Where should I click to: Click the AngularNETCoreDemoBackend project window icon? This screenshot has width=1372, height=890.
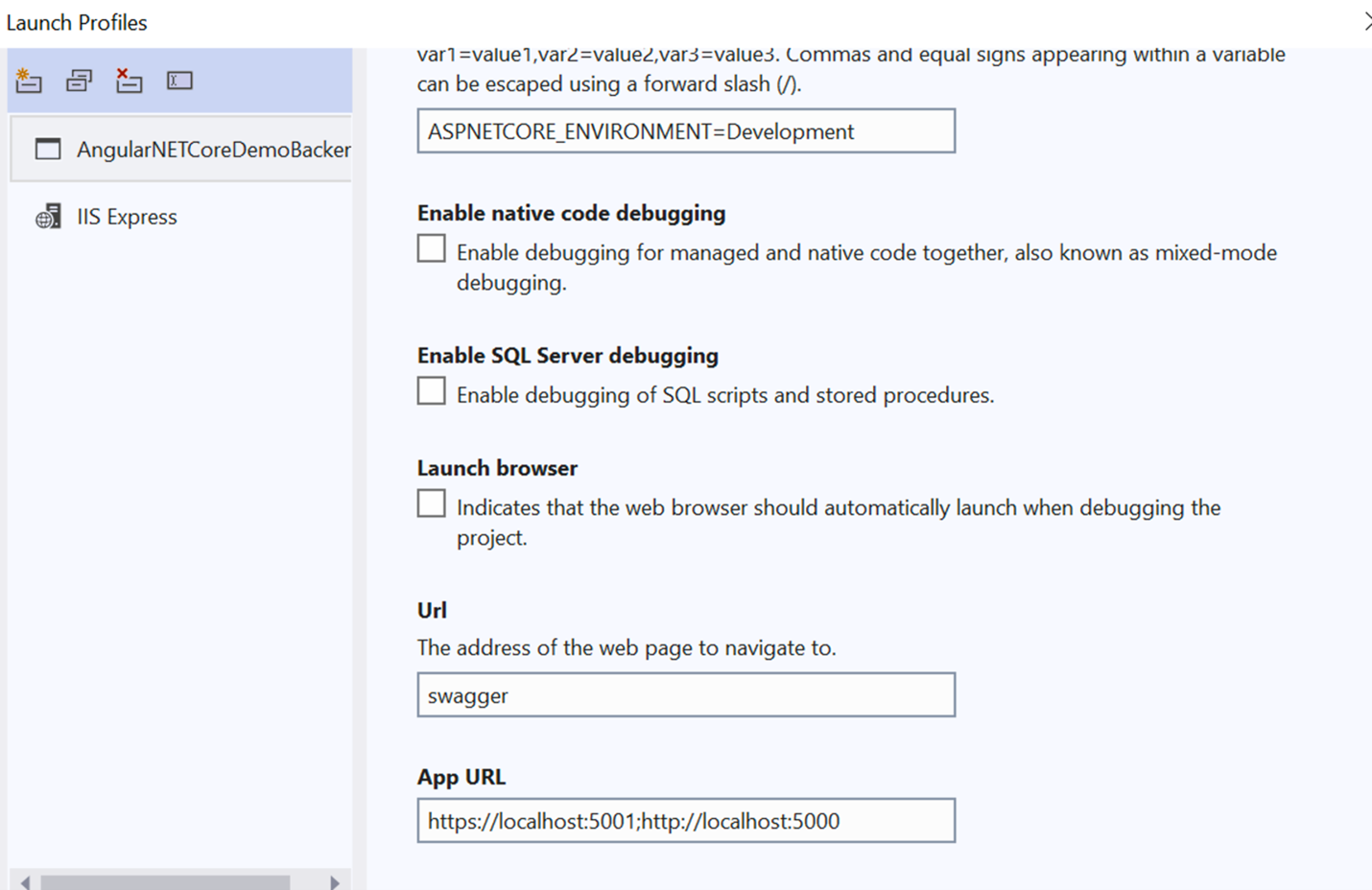tap(48, 149)
